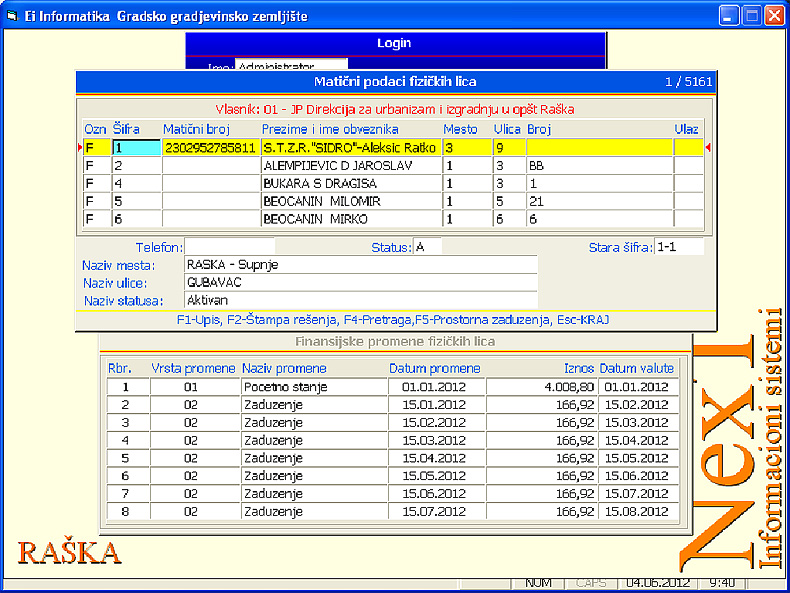Click the Matični broj column header
The width and height of the screenshot is (790, 593).
click(197, 129)
